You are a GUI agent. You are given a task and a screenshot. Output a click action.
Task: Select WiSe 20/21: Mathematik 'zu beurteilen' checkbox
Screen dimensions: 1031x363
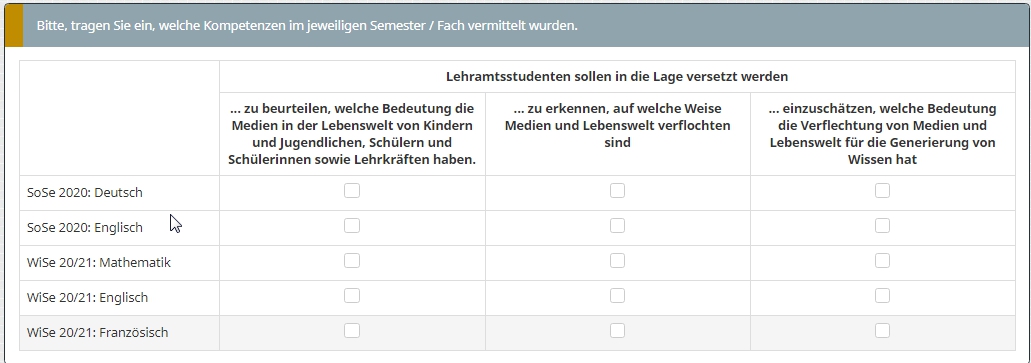point(352,260)
